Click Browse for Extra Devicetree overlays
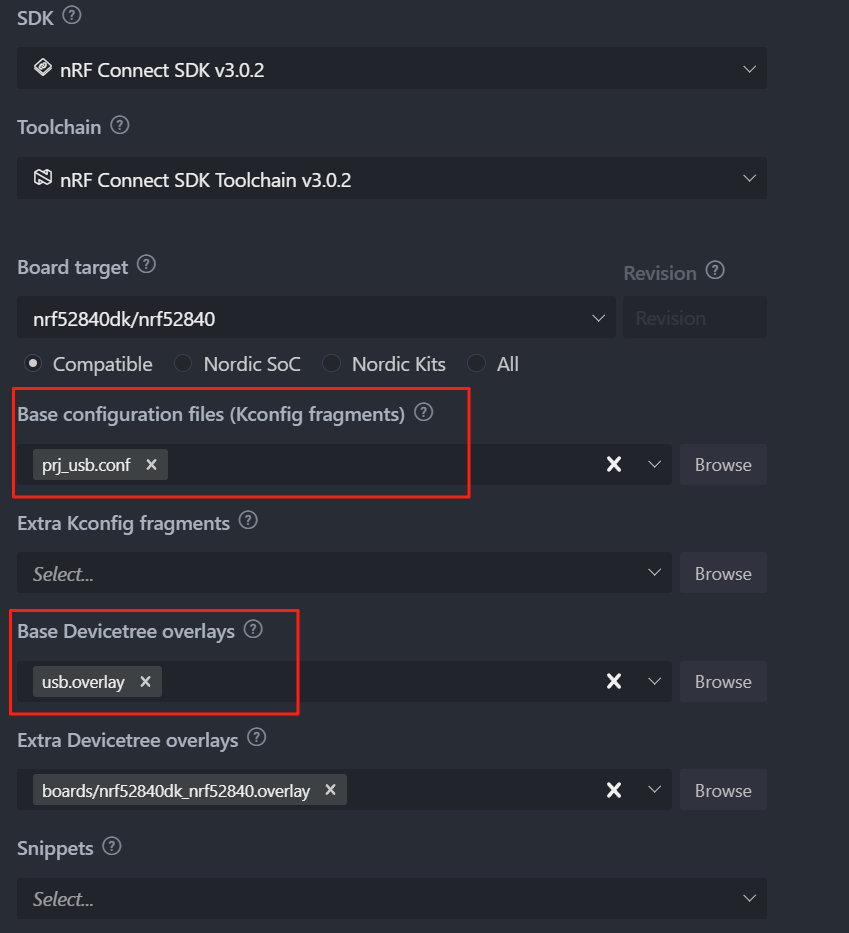 tap(723, 790)
